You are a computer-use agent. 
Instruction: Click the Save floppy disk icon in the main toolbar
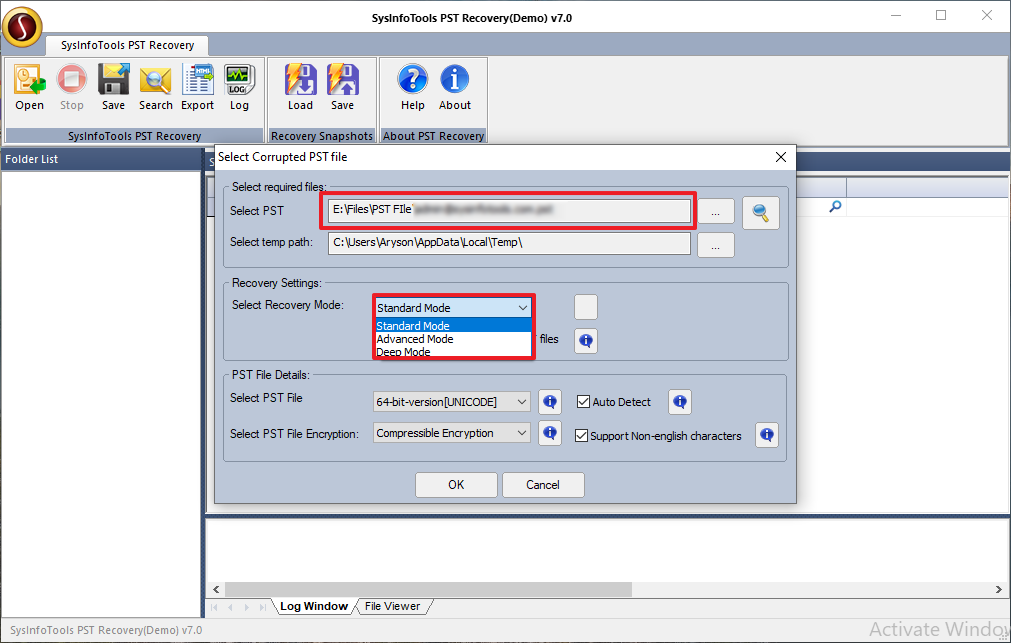point(113,87)
